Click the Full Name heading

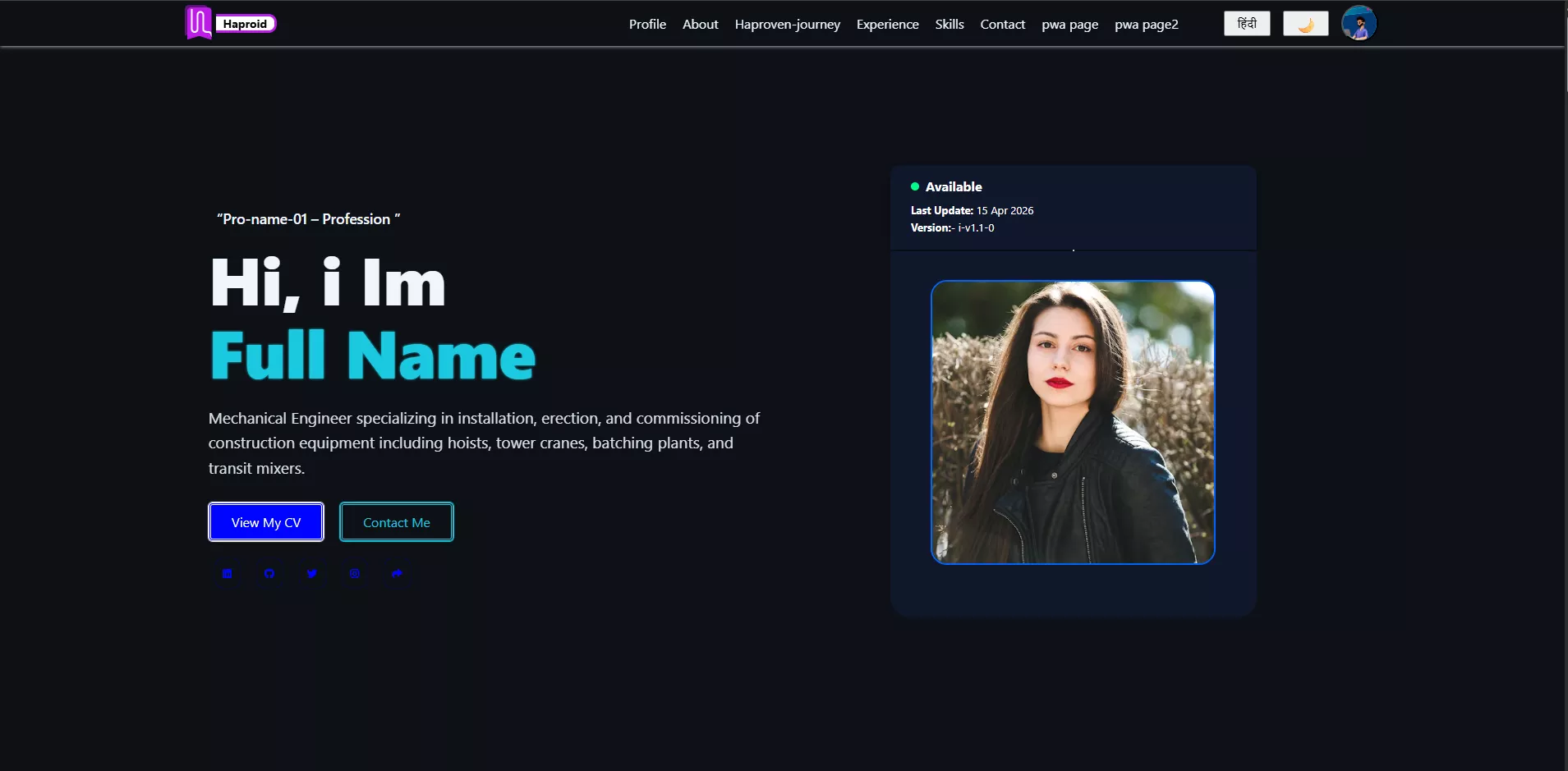coord(373,356)
